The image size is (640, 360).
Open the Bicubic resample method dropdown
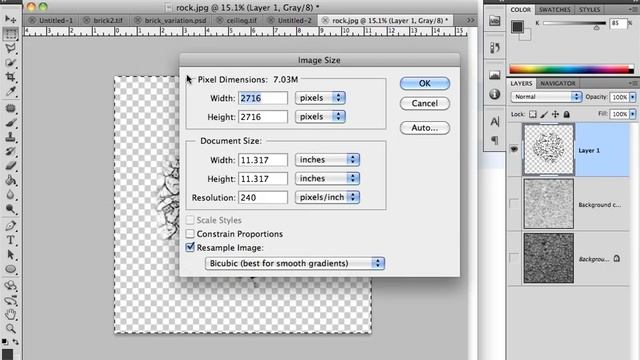(x=295, y=263)
